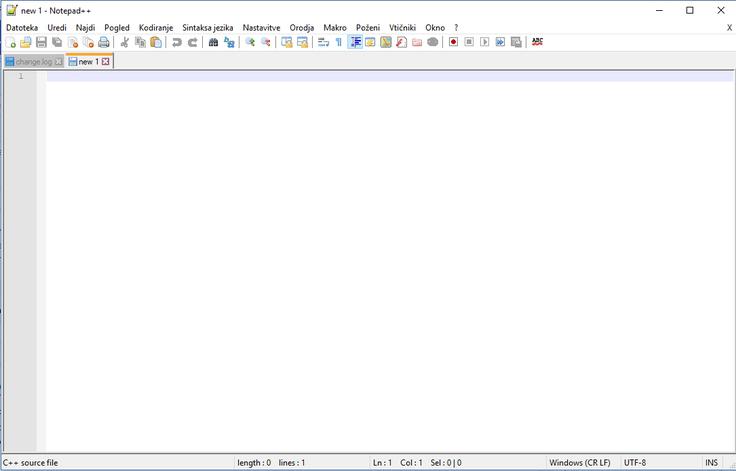Viewport: 736px width, 471px height.
Task: Save the current file via floppy icon
Action: point(41,42)
